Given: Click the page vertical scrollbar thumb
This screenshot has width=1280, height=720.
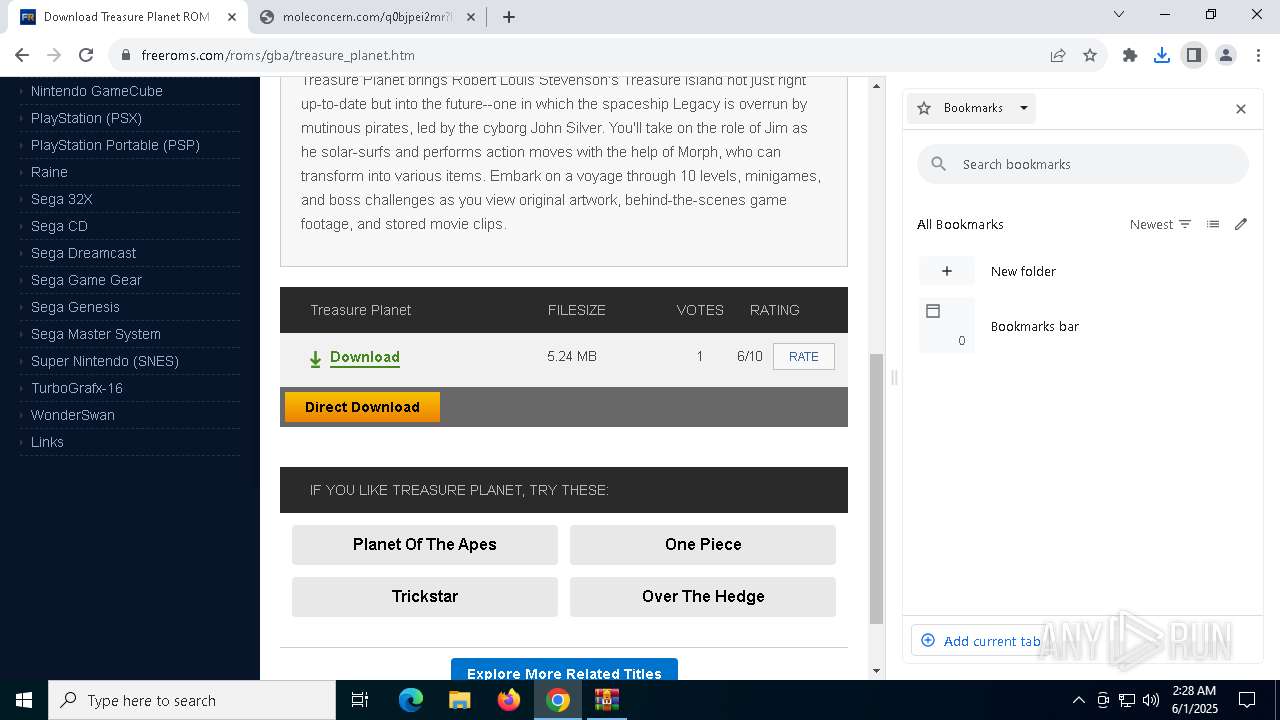Looking at the screenshot, I should [x=876, y=488].
